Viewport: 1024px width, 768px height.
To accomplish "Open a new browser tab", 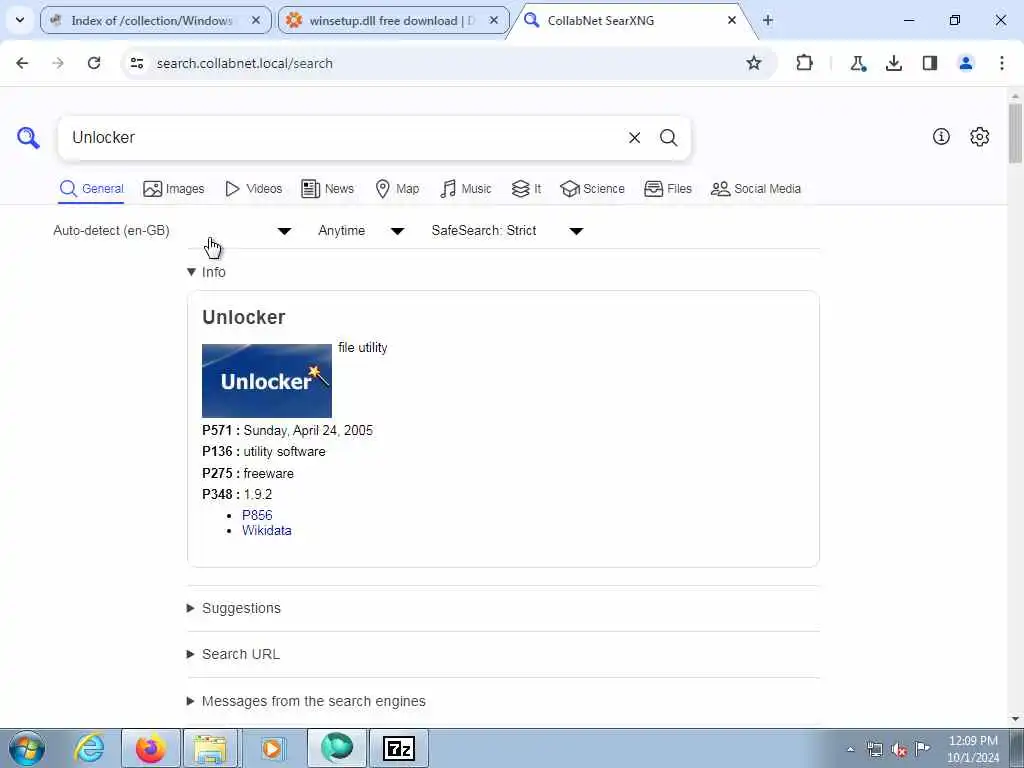I will 768,20.
